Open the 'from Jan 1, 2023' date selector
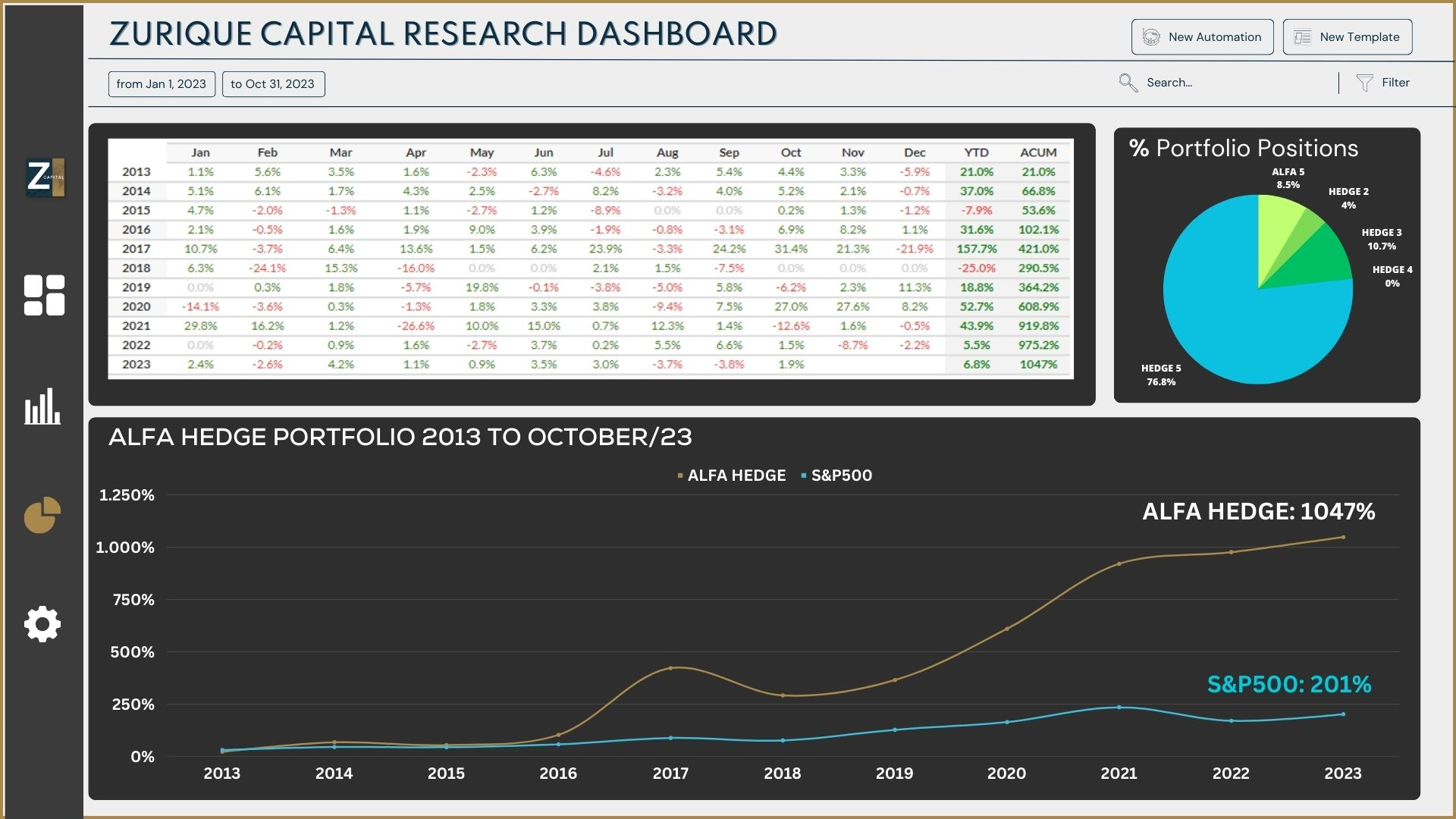This screenshot has height=819, width=1456. 162,84
